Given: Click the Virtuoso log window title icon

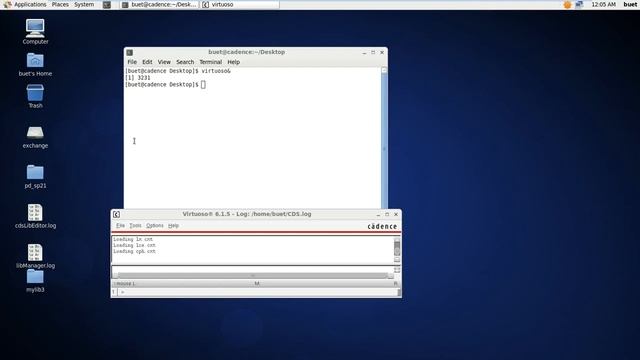Looking at the screenshot, I should 116,214.
